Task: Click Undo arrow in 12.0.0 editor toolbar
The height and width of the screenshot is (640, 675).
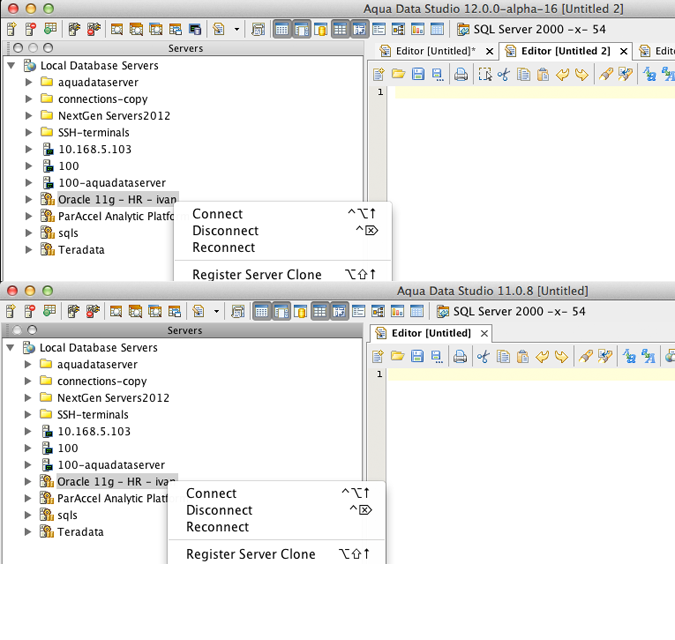Action: tap(562, 74)
